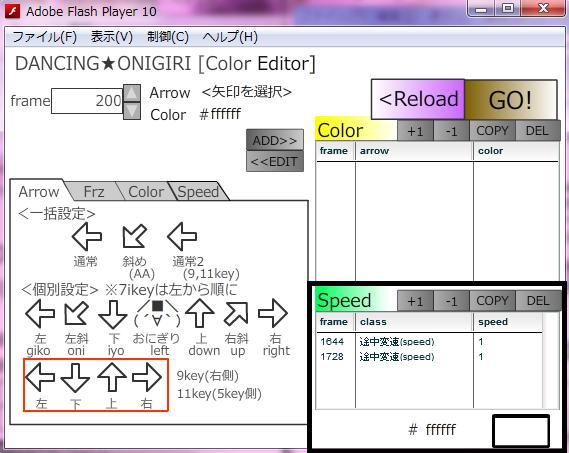Click the <<EDIT button
The width and height of the screenshot is (569, 453).
275,162
